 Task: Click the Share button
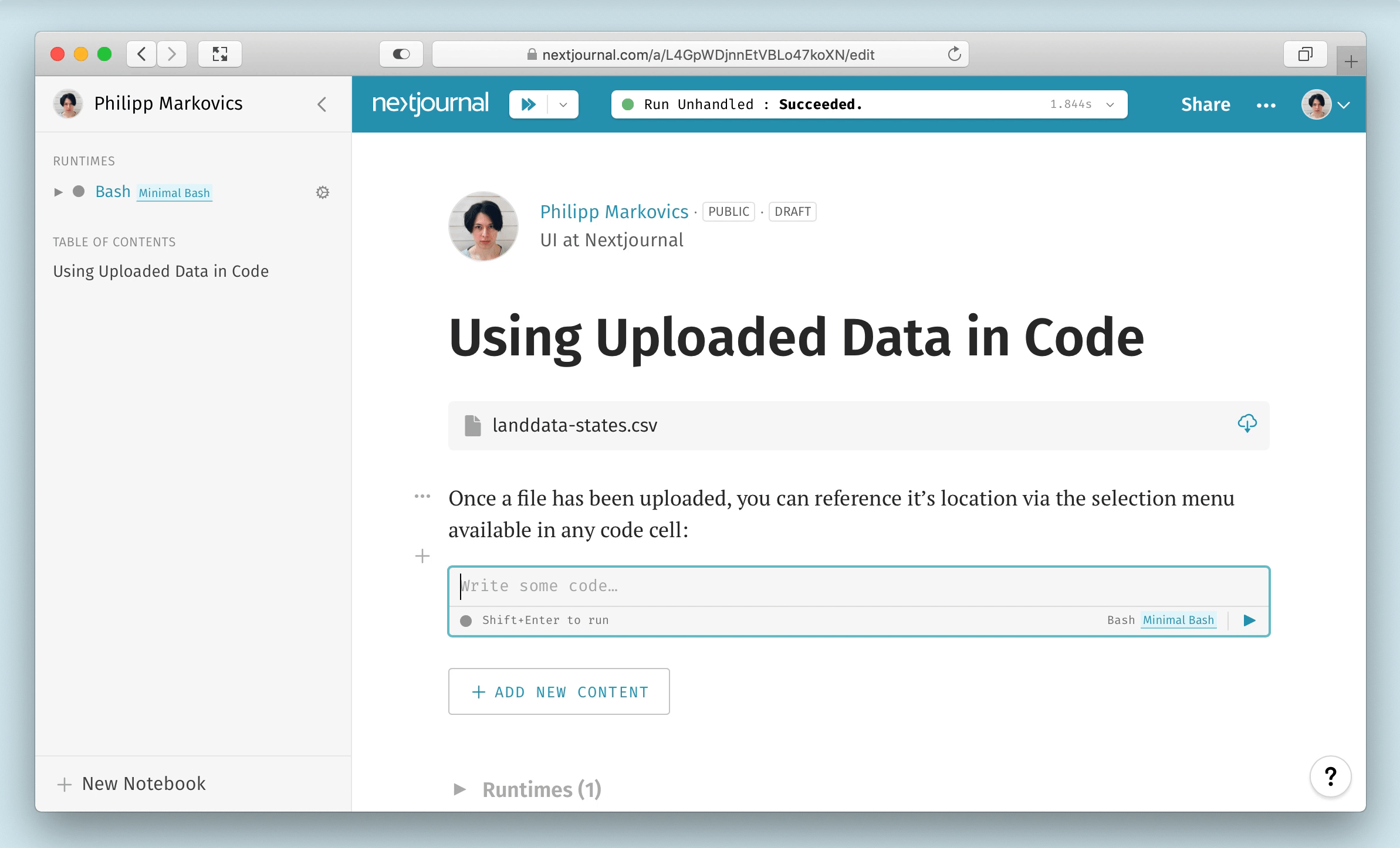pyautogui.click(x=1205, y=104)
